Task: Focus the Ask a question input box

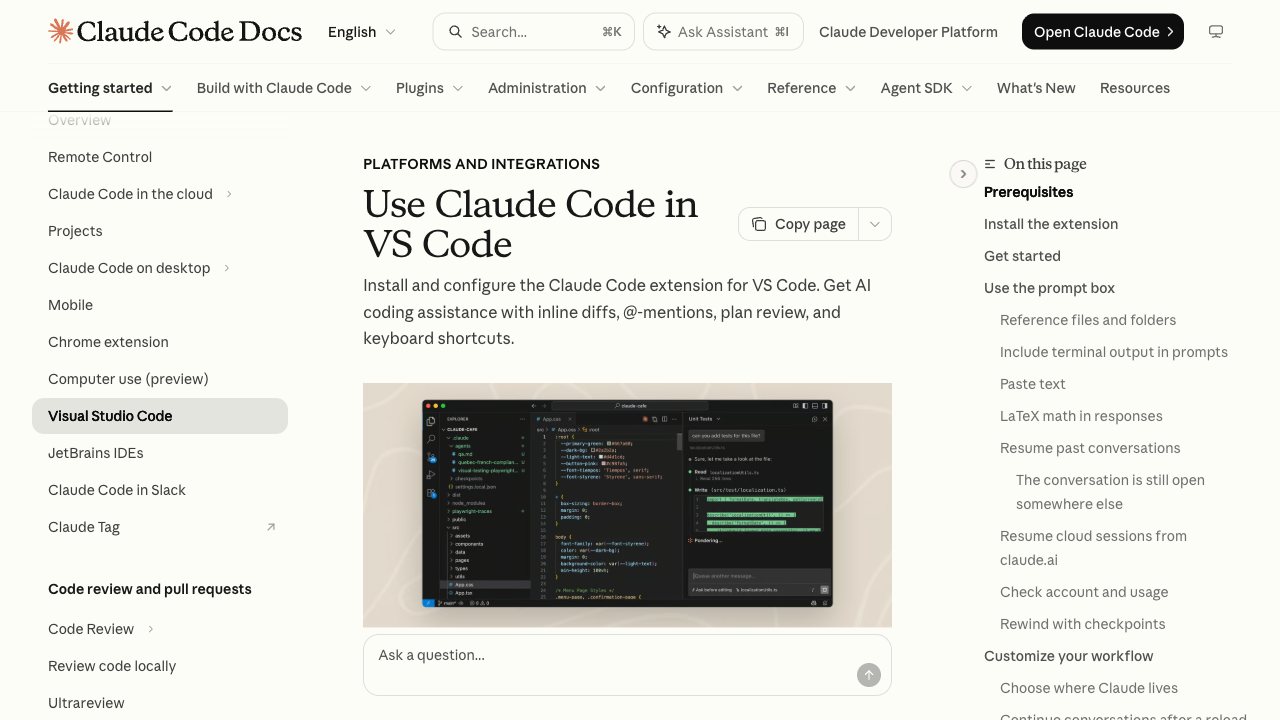Action: point(627,664)
